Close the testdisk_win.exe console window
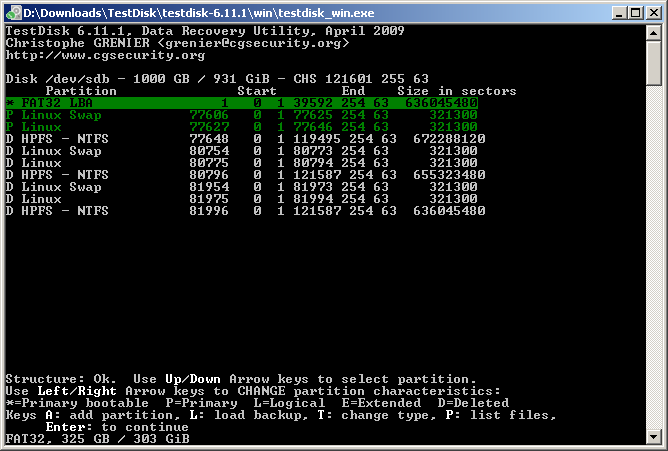This screenshot has height=451, width=668. pos(653,13)
